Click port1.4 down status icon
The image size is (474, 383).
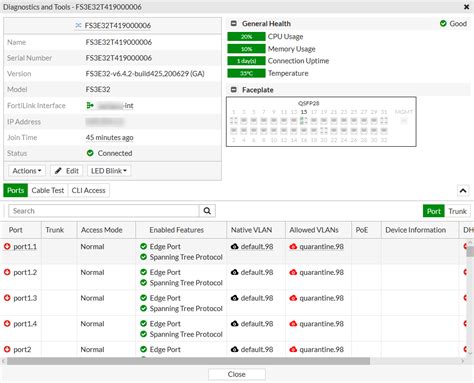7,323
